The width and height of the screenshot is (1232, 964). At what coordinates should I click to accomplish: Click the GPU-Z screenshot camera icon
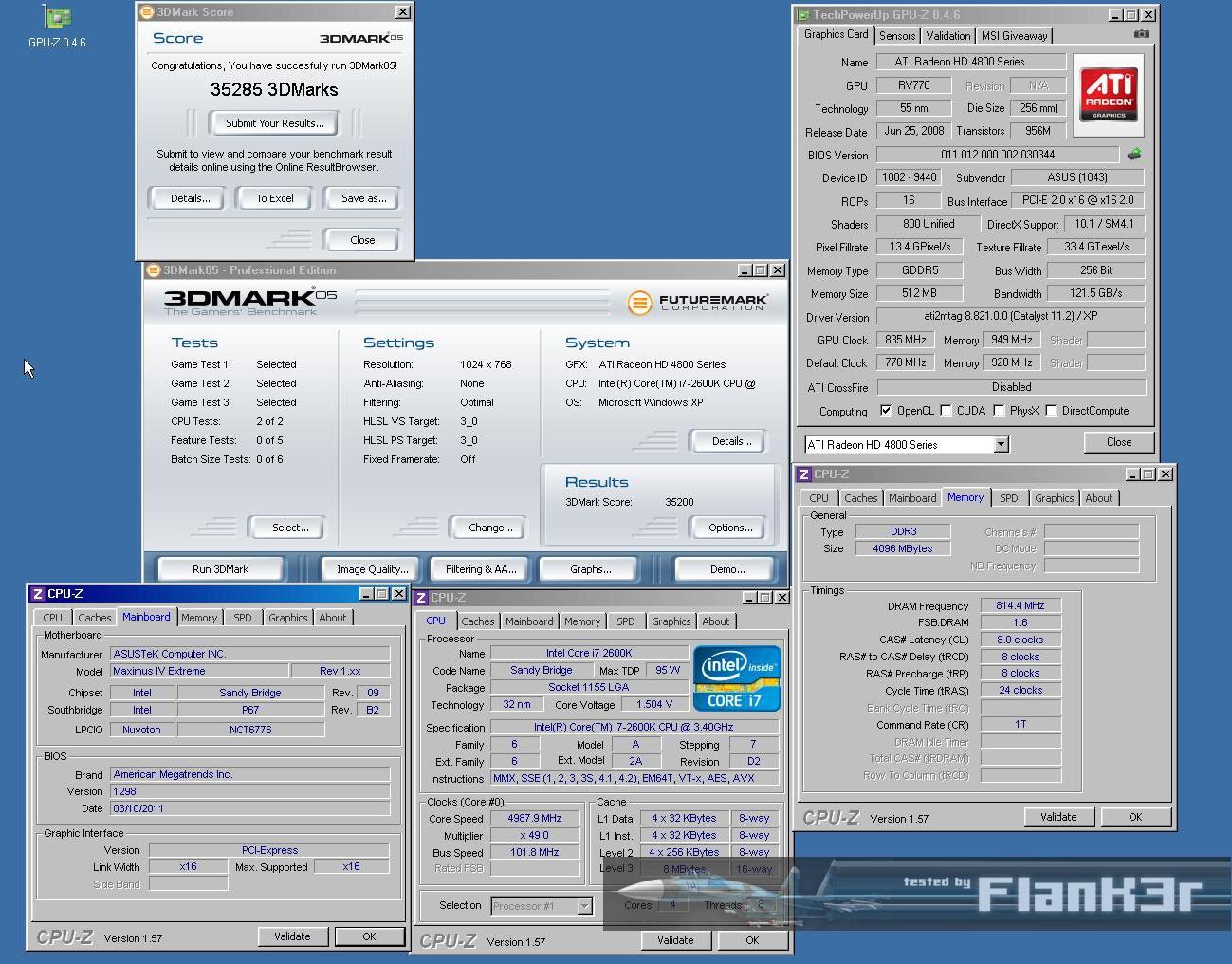[x=1141, y=34]
